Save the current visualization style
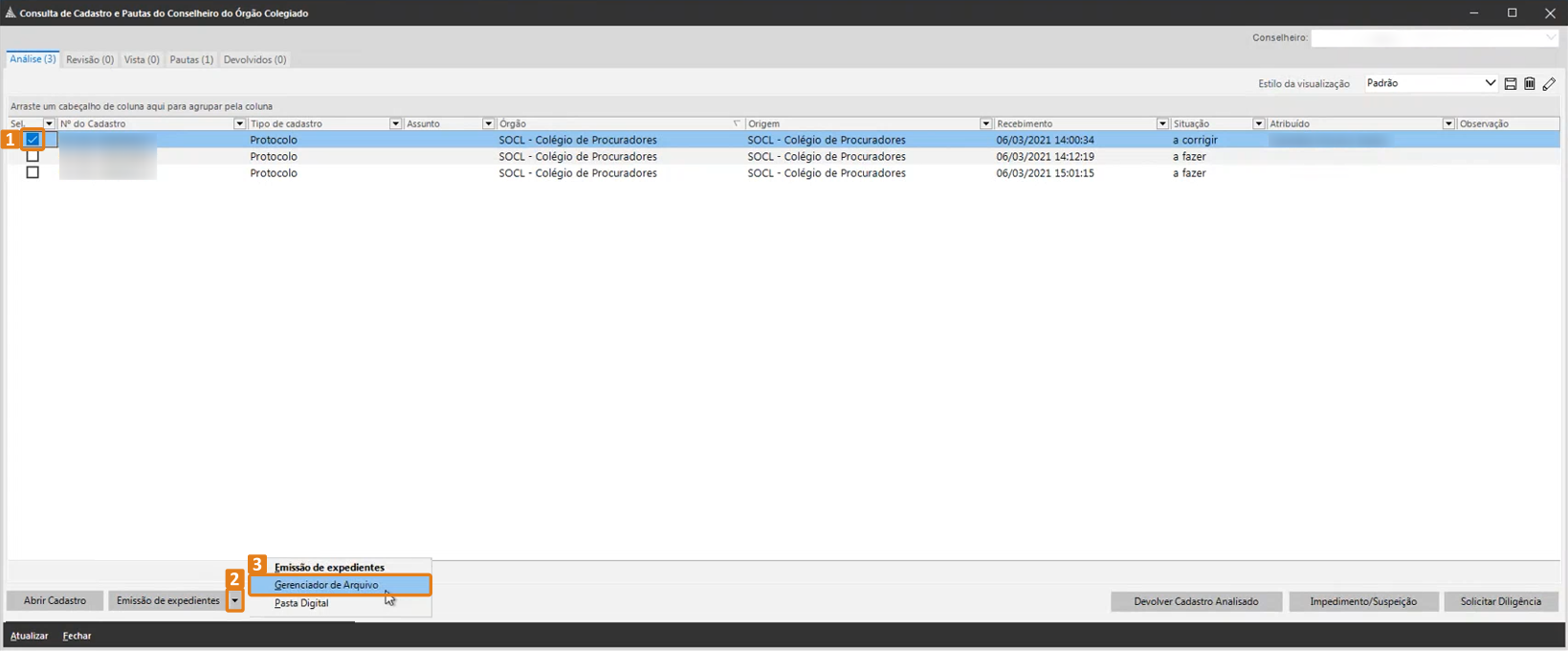Screen dimensions: 1568x651 point(1511,84)
